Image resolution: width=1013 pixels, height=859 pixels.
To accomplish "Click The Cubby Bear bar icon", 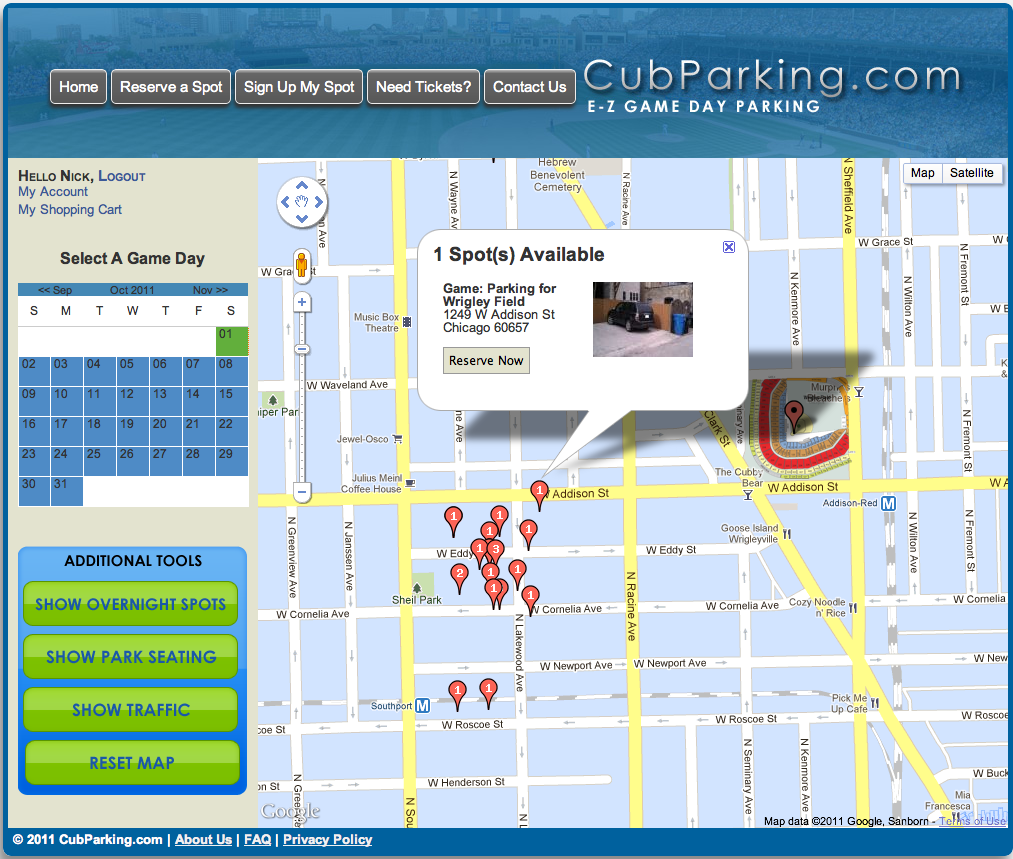I will click(747, 495).
